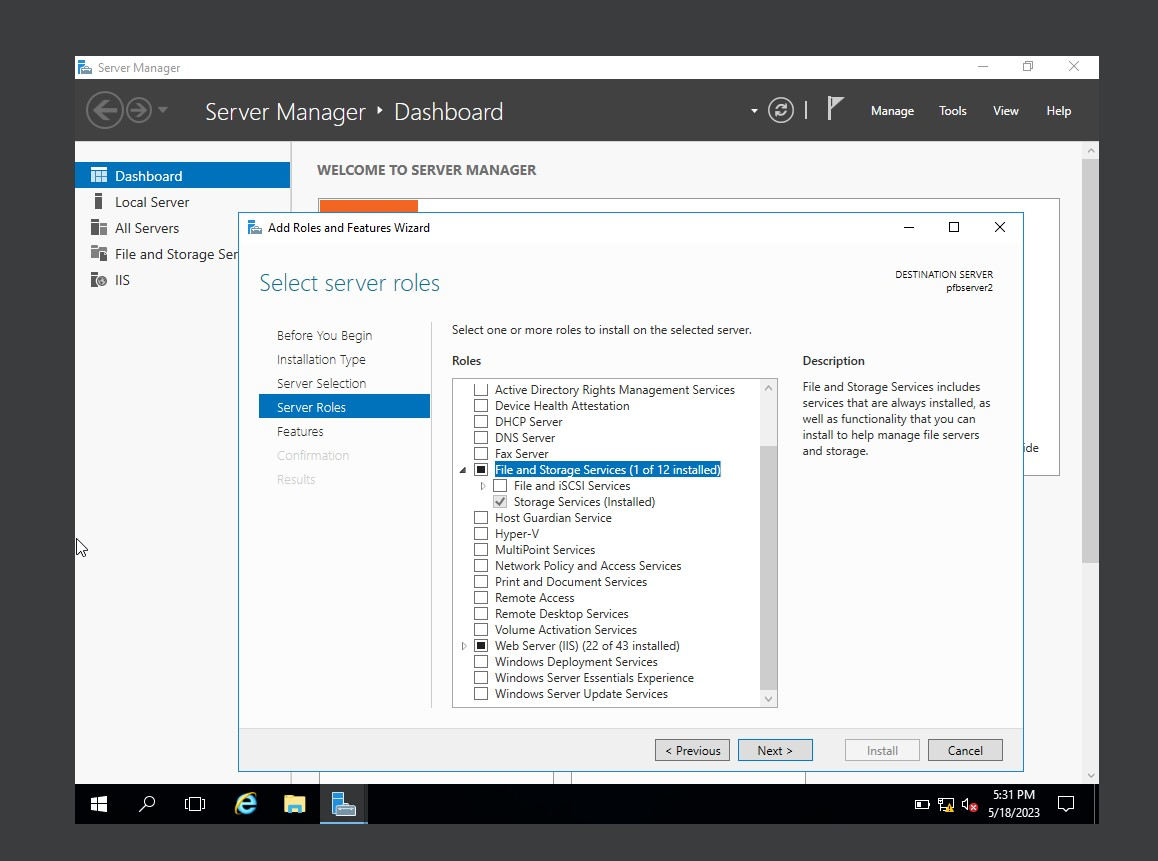Expand the Web Server (IIS) node
Image resolution: width=1158 pixels, height=861 pixels.
[463, 645]
